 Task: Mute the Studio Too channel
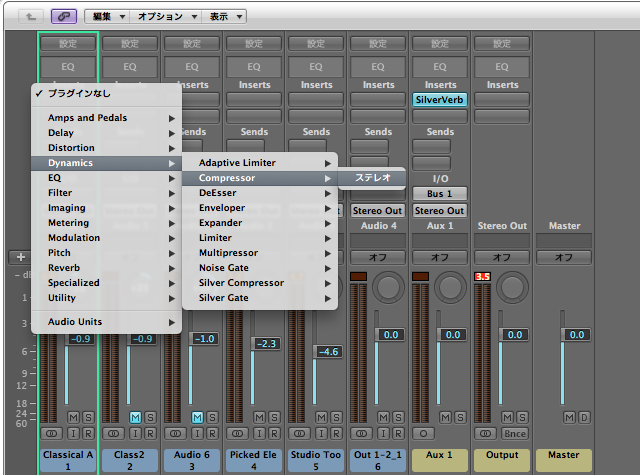[322, 417]
